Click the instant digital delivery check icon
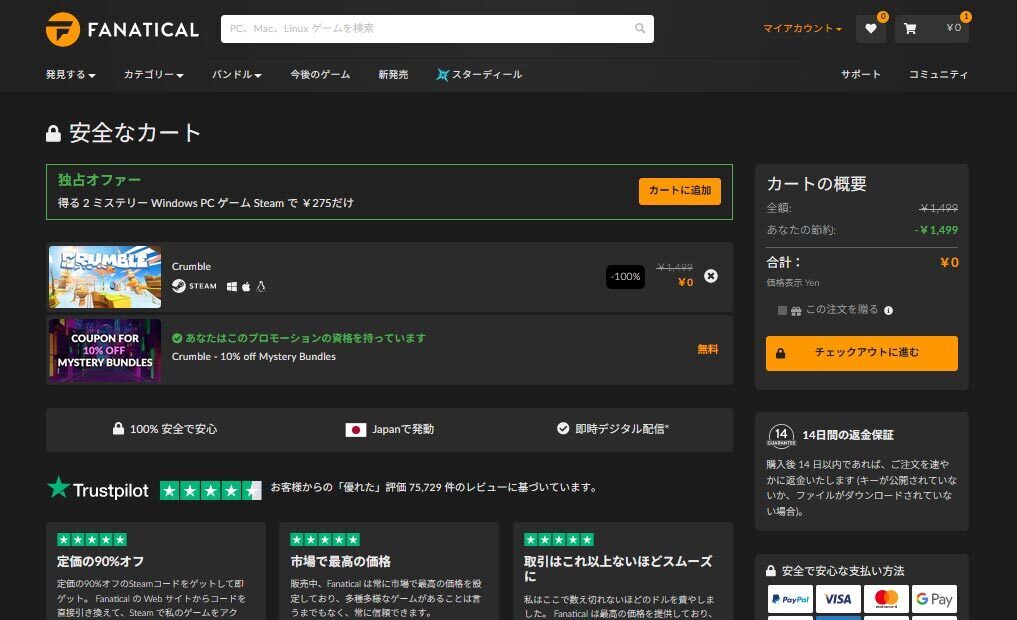Viewport: 1017px width, 620px height. [x=563, y=428]
